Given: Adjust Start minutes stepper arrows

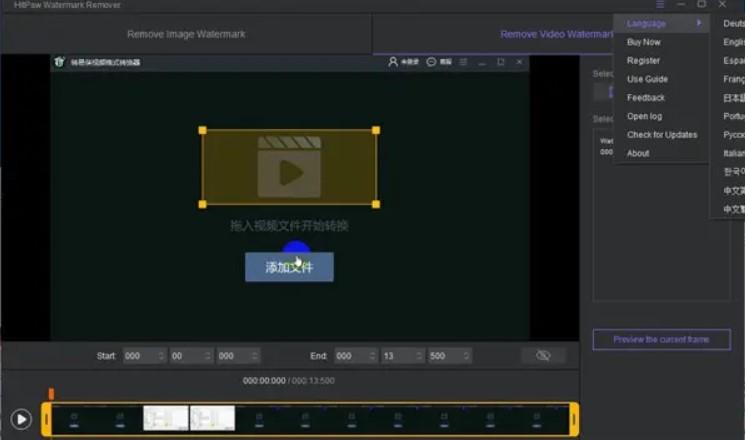Looking at the screenshot, I should pos(161,356).
